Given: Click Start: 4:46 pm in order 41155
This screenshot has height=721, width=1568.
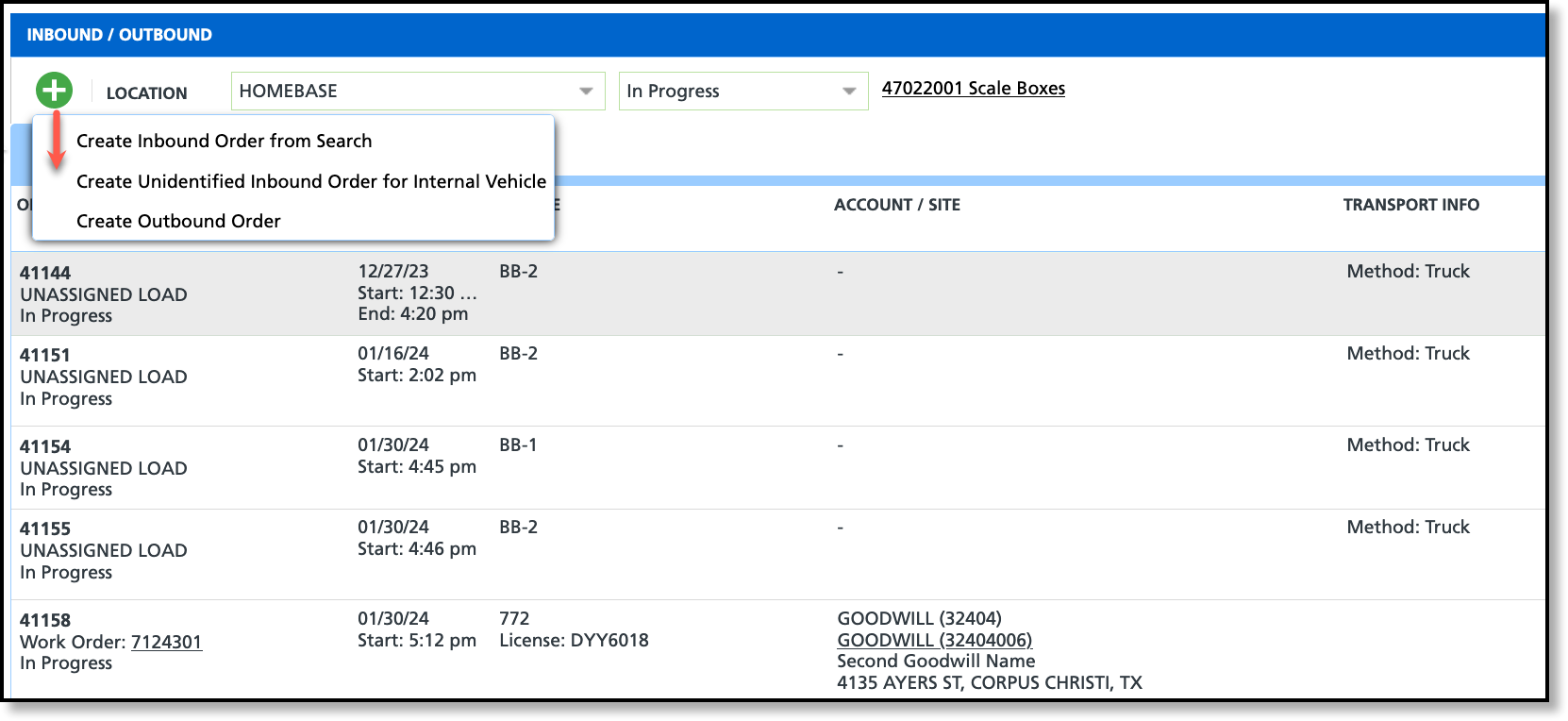Looking at the screenshot, I should 417,548.
